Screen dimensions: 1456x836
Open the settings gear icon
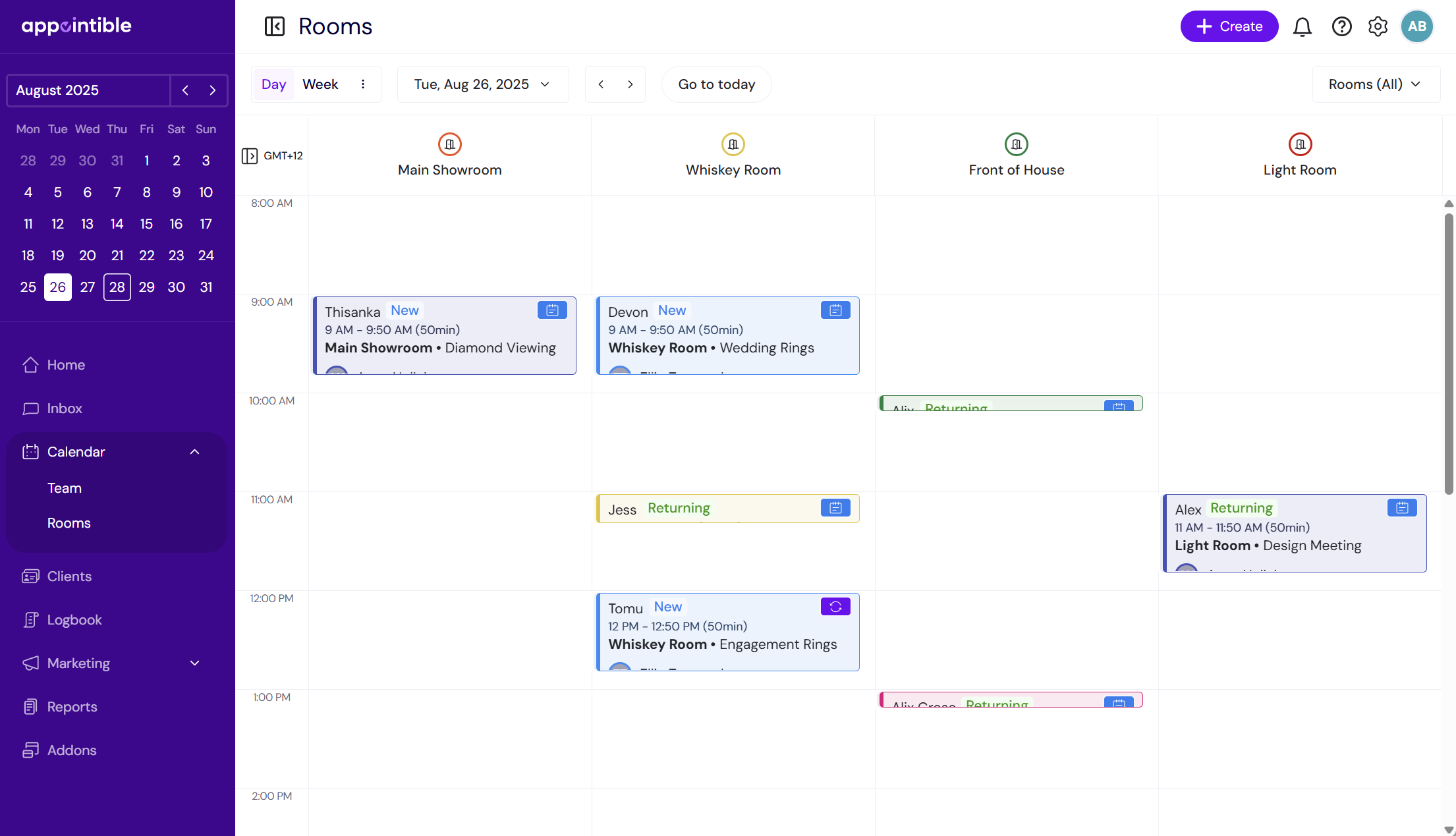pos(1378,26)
